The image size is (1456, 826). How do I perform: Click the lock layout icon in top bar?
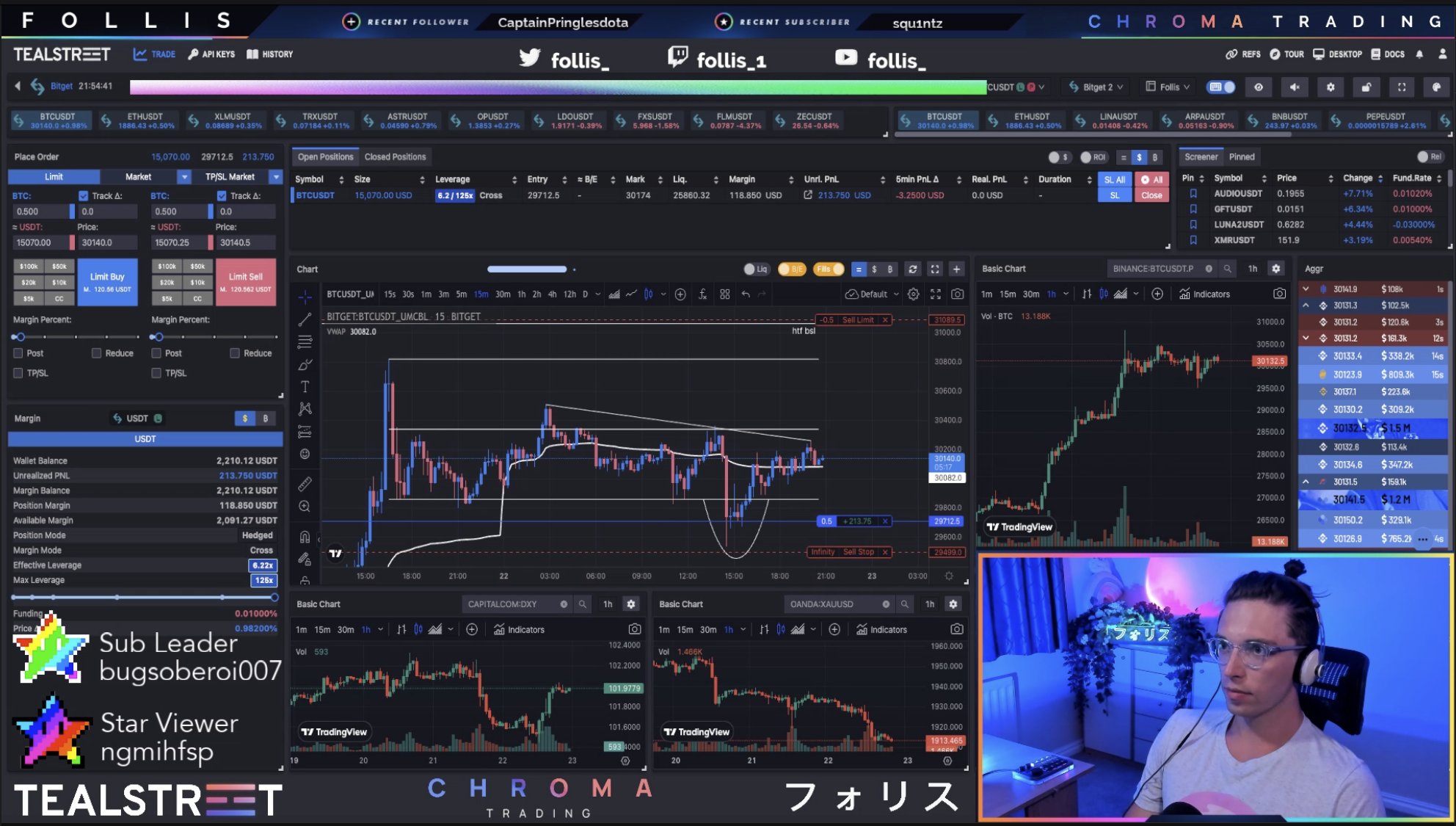point(1366,87)
